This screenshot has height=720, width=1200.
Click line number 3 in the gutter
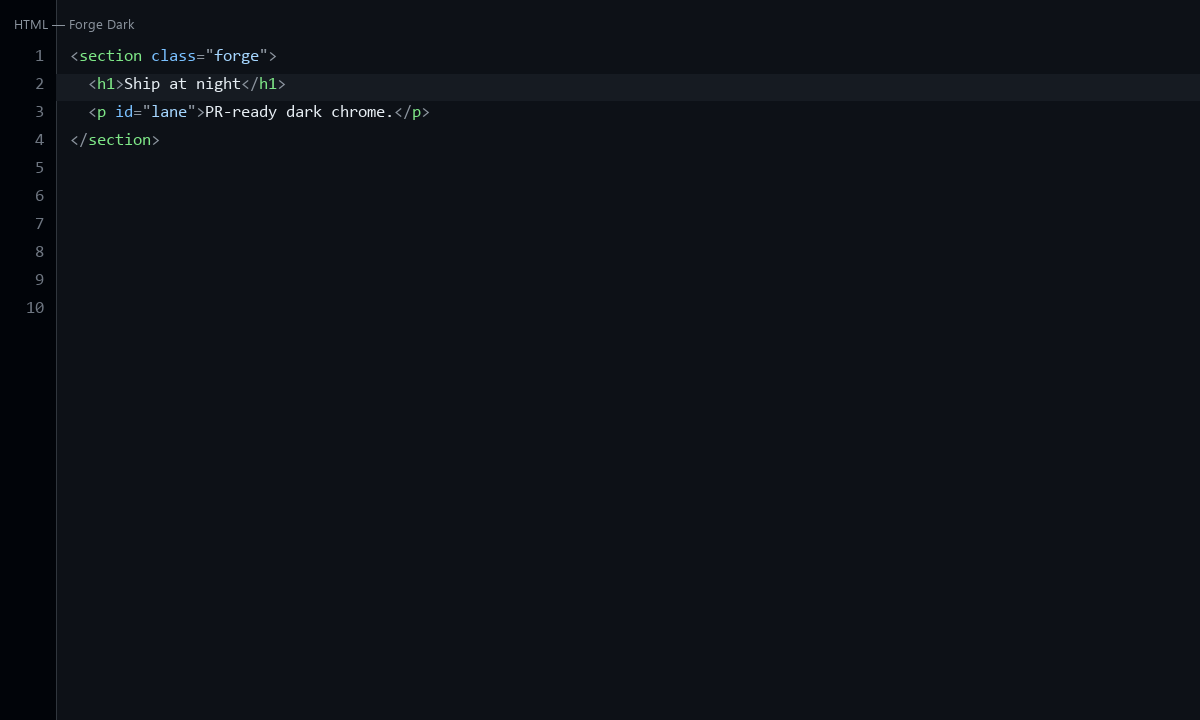click(39, 112)
